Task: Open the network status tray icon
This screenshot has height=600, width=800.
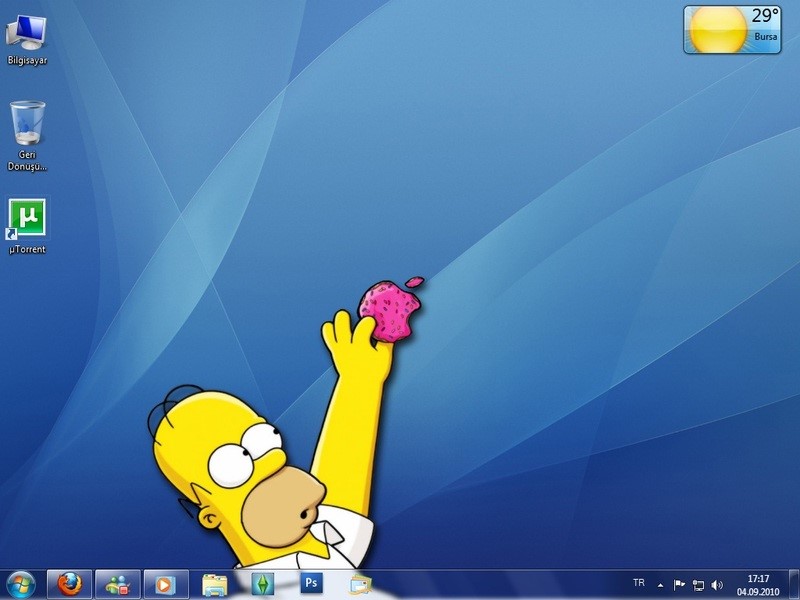Action: click(698, 585)
